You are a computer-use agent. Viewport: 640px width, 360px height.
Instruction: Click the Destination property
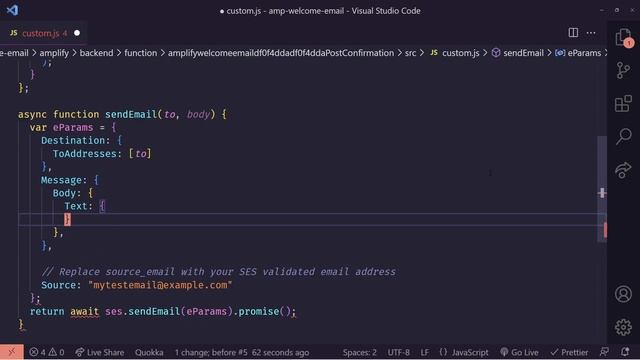coord(73,140)
